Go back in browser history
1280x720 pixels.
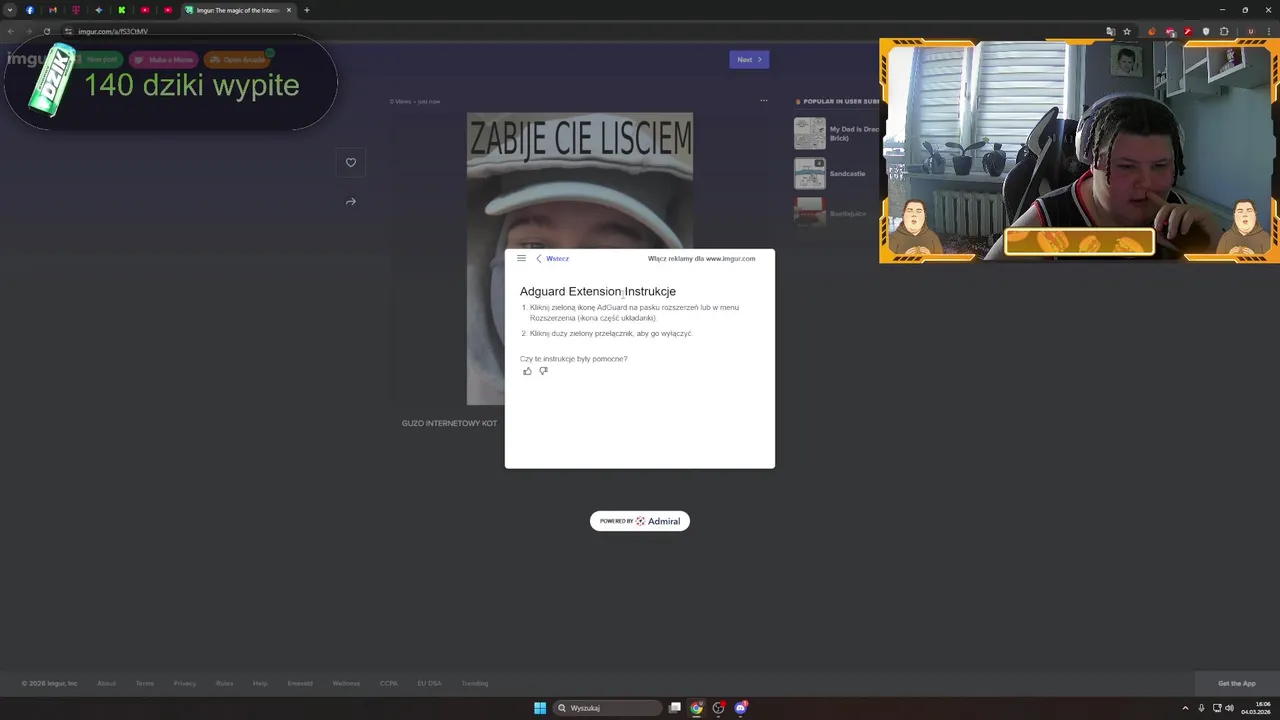[11, 31]
